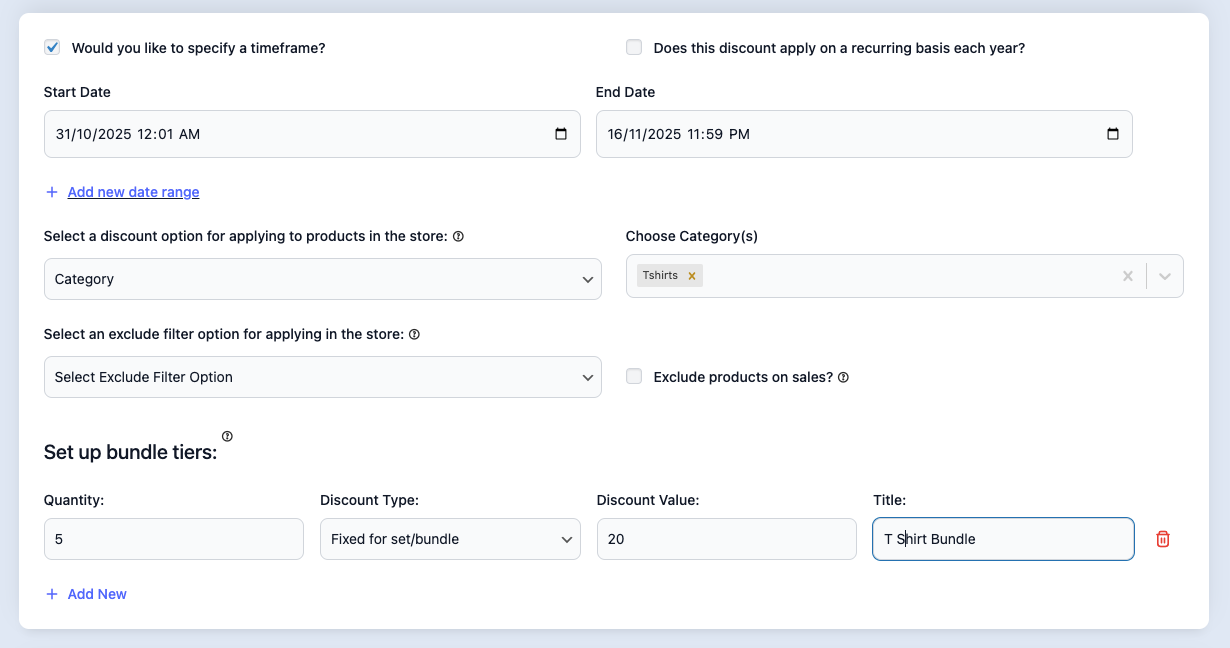
Task: Click the help icon beside discount option label
Action: click(458, 237)
